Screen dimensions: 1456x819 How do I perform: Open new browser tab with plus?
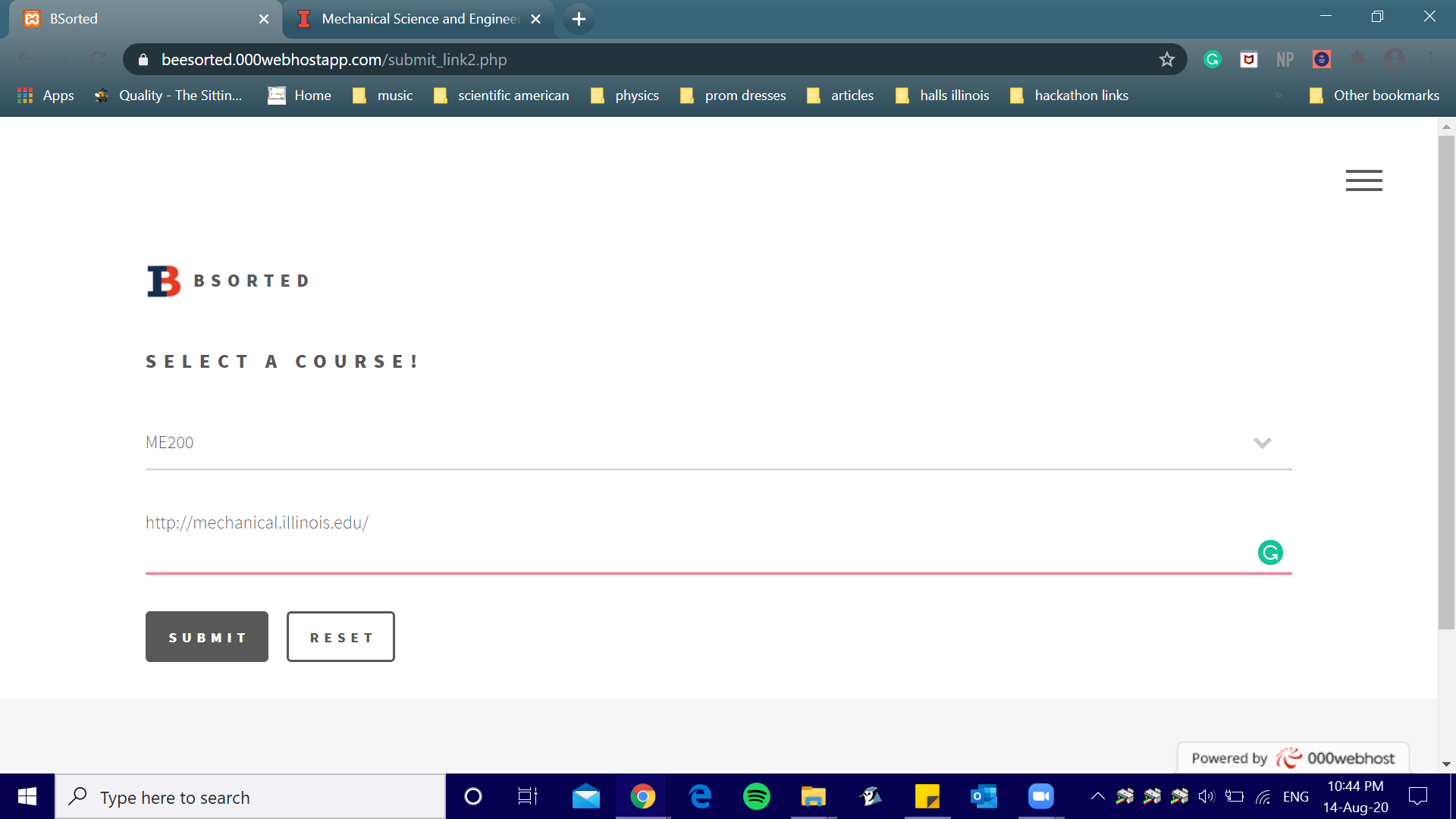point(579,19)
